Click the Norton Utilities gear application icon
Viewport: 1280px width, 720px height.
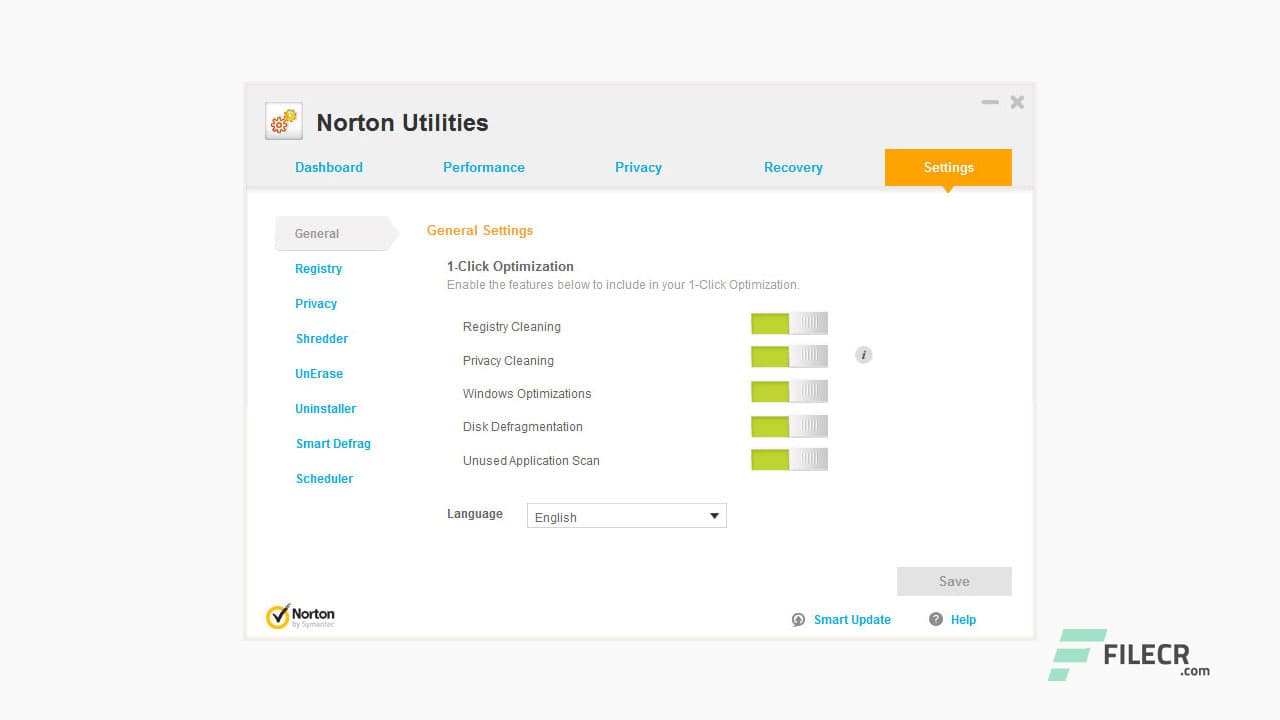[x=283, y=120]
